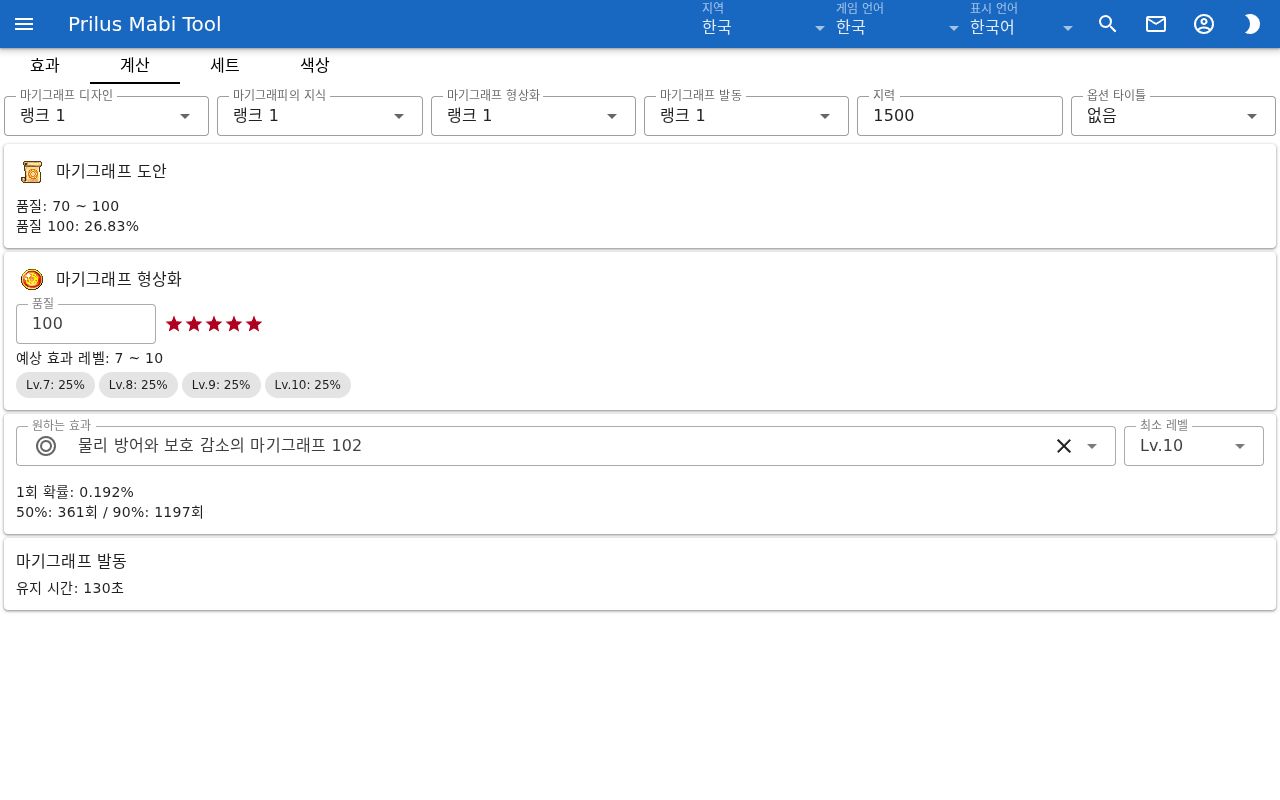This screenshot has height=800, width=1280.
Task: Toggle dark mode moon icon
Action: pos(1252,24)
